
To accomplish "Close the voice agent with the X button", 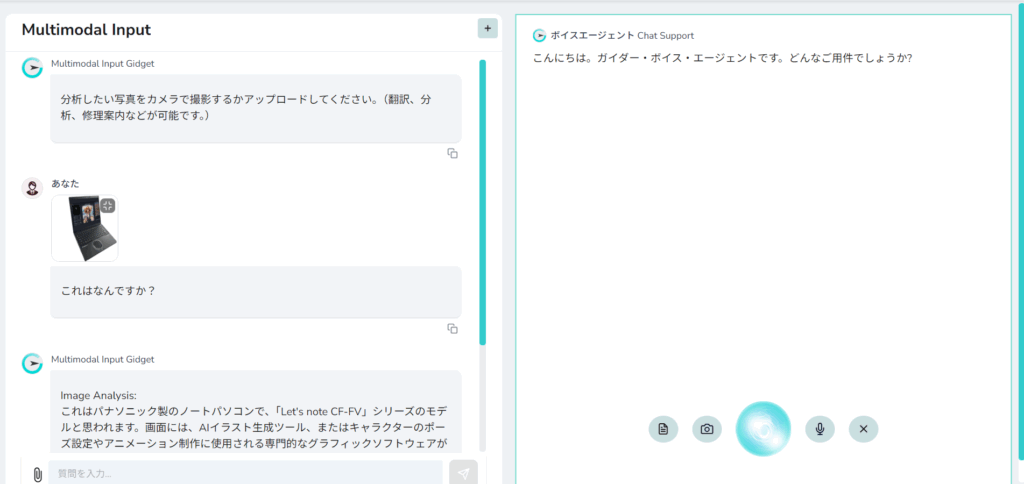I will (x=863, y=429).
